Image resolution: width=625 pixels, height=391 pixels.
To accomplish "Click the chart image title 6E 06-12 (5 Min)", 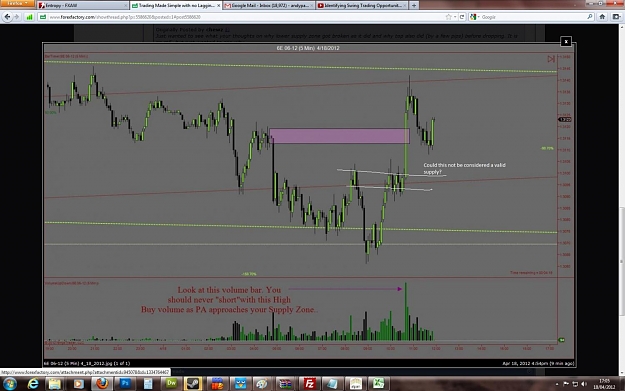I will [x=308, y=48].
